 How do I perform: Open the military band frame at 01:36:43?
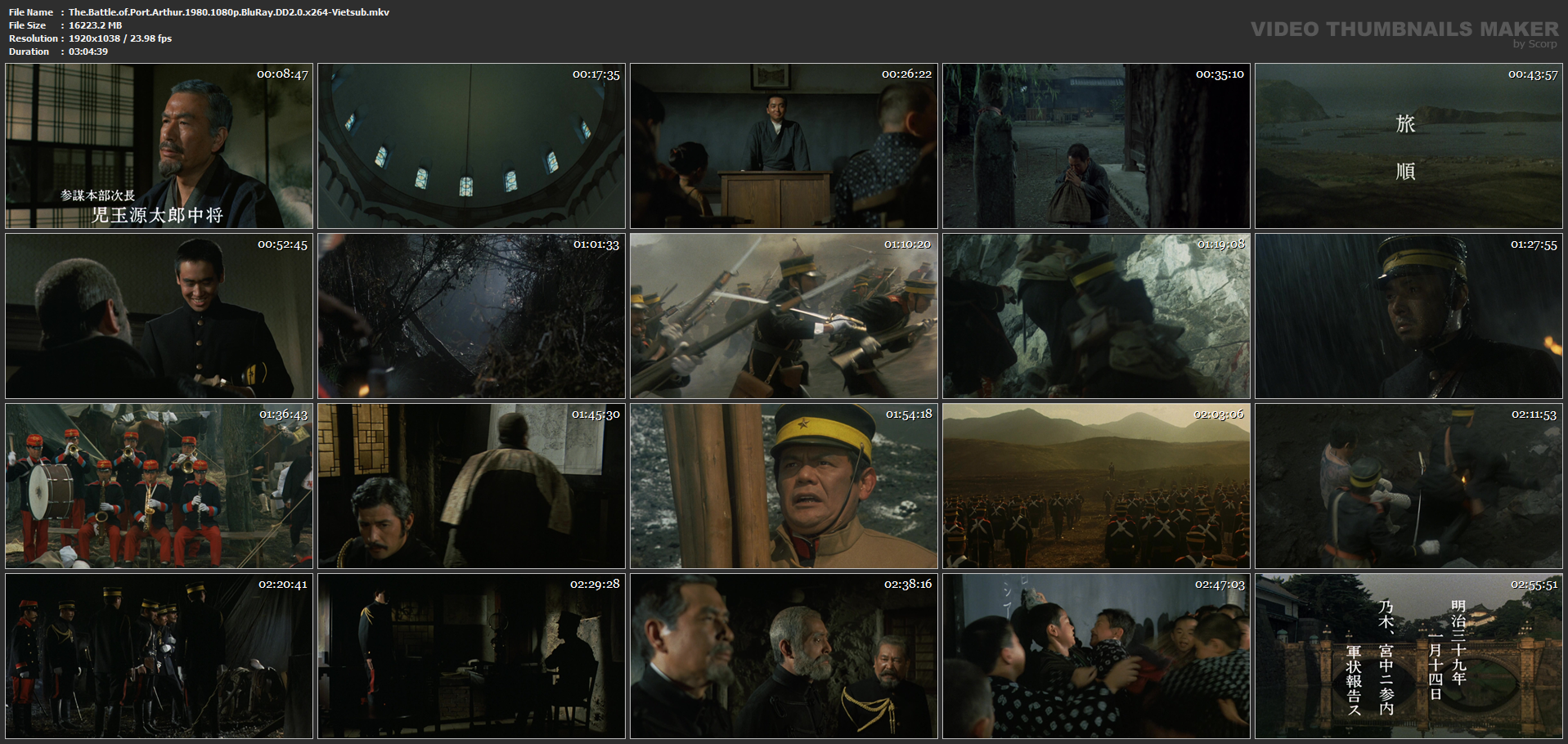[159, 486]
